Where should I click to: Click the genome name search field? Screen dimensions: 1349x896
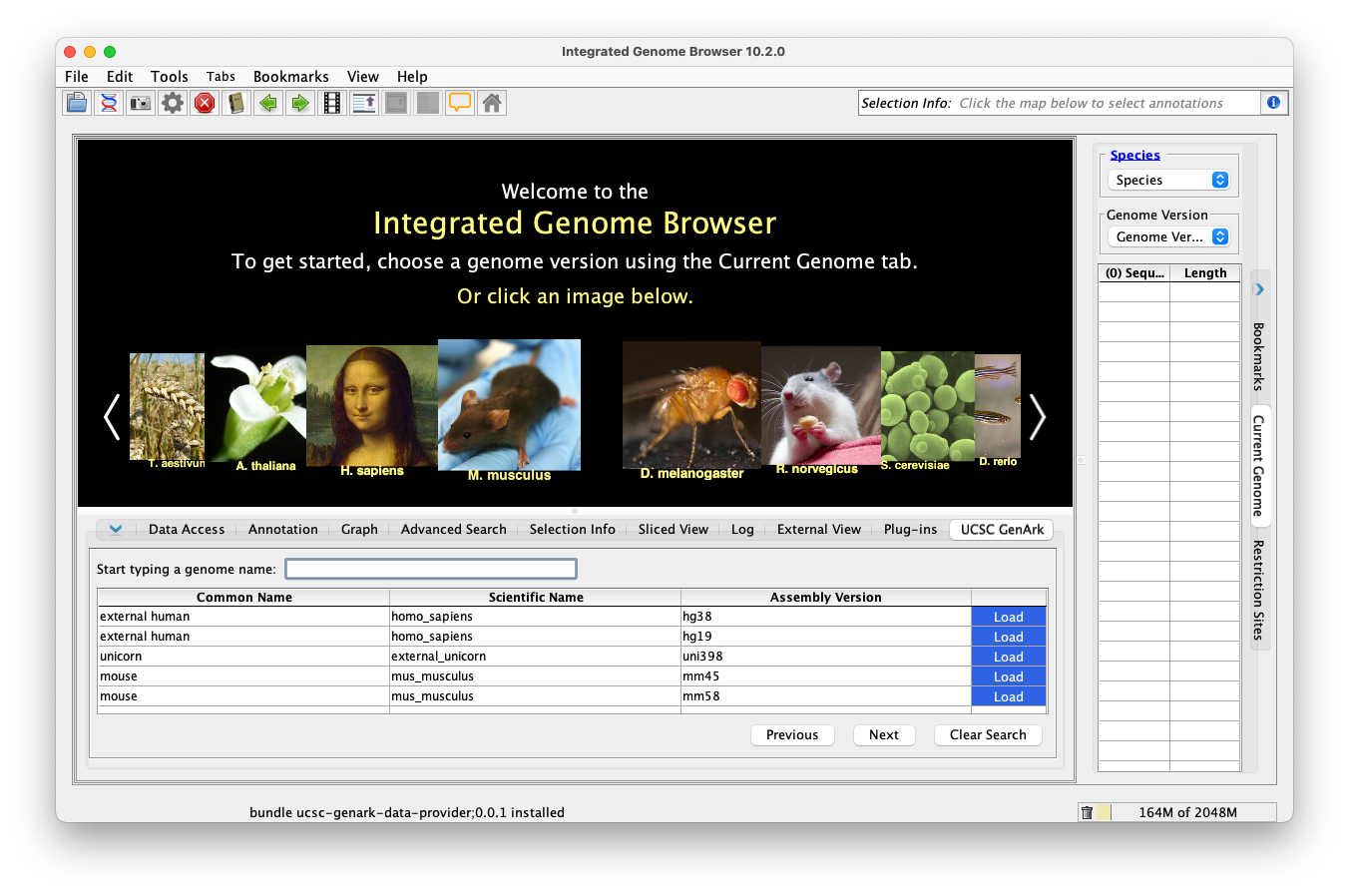point(431,570)
